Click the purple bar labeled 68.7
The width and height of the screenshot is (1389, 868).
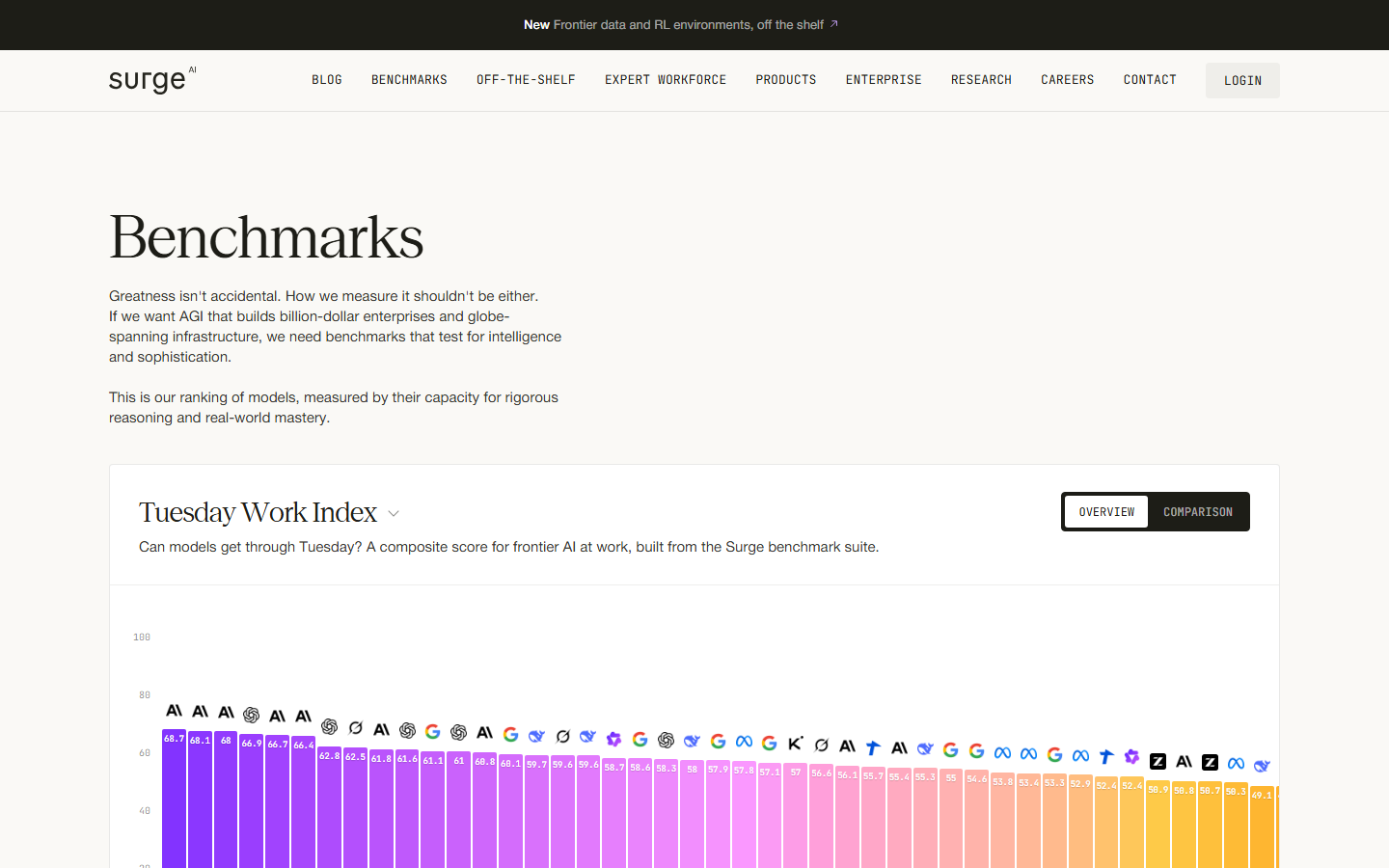[175, 799]
